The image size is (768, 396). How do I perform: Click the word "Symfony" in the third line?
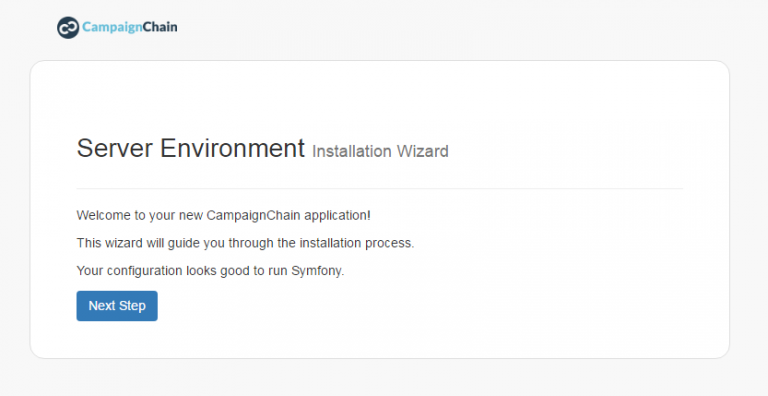tap(316, 271)
